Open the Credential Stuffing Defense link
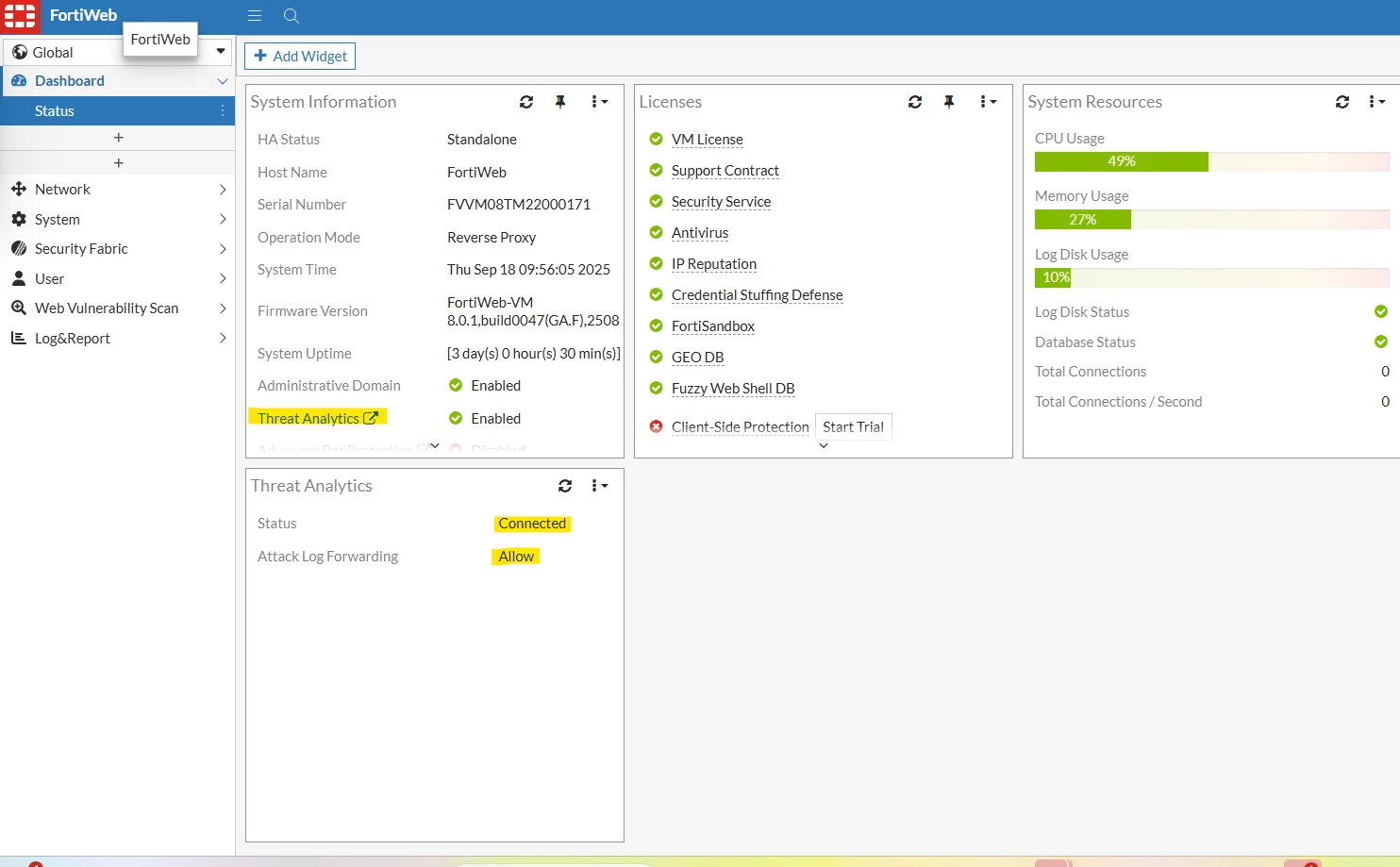This screenshot has height=867, width=1400. tap(758, 295)
